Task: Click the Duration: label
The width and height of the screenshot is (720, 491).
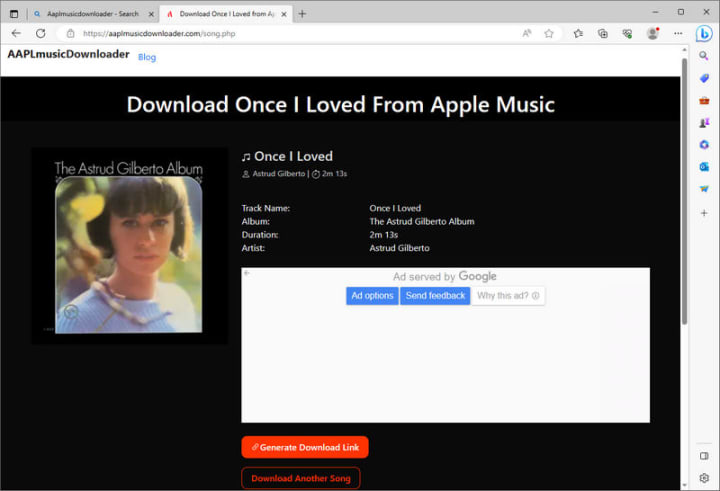Action: point(260,235)
